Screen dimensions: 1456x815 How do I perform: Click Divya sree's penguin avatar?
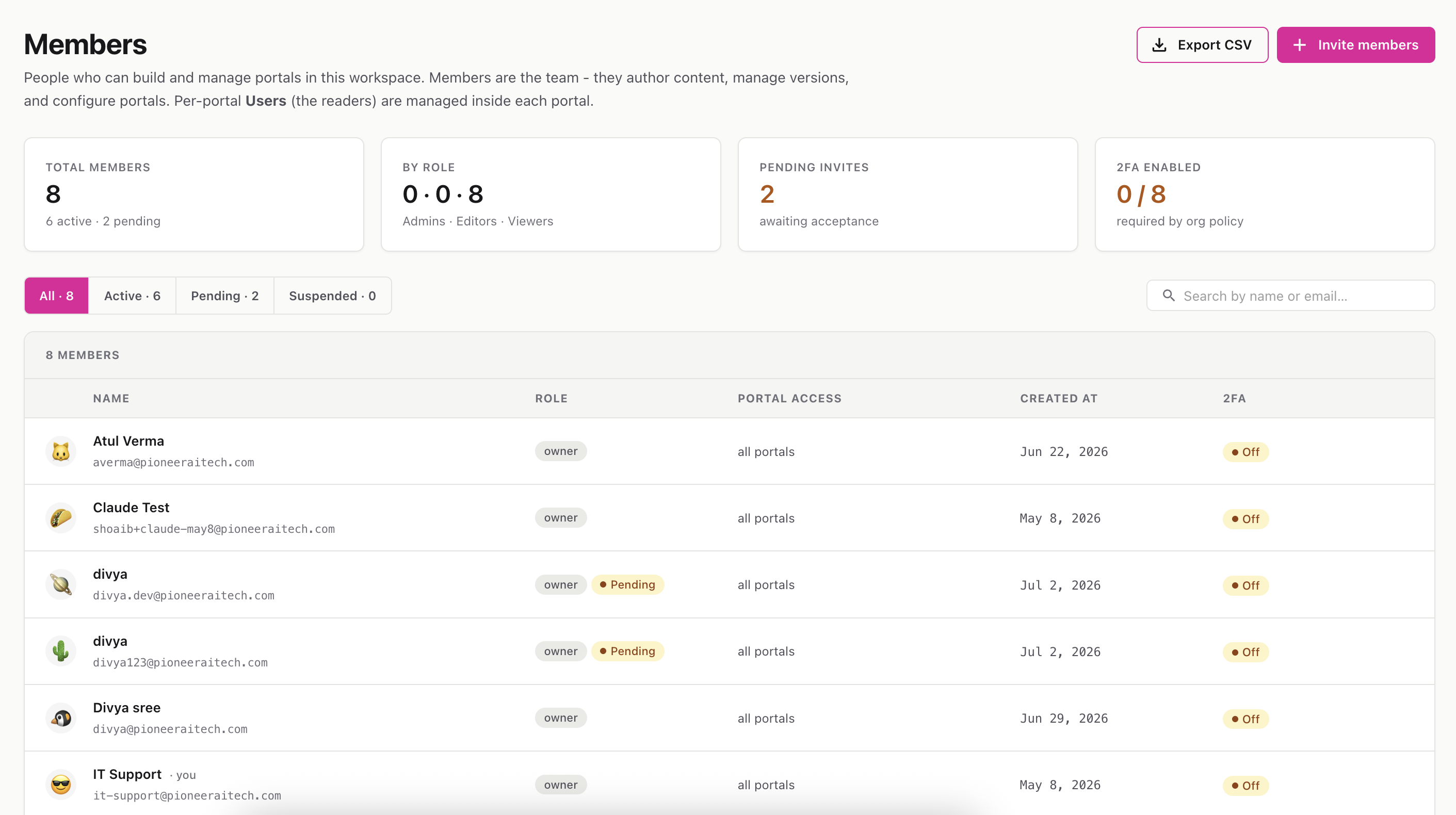pos(61,718)
